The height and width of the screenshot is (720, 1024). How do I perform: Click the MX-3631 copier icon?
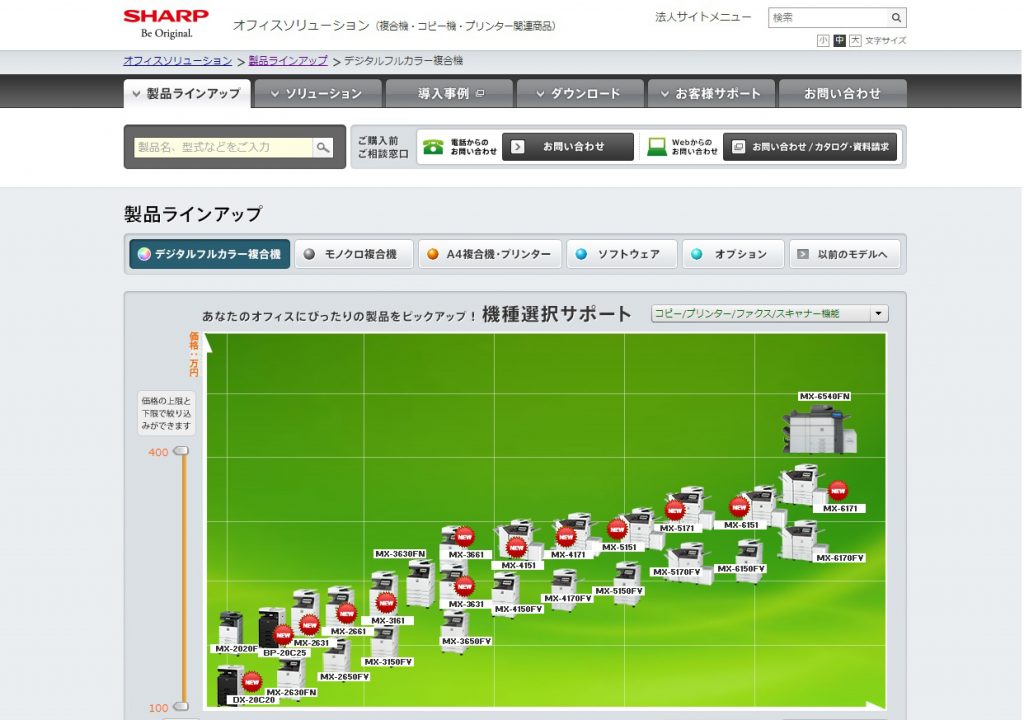click(x=455, y=583)
